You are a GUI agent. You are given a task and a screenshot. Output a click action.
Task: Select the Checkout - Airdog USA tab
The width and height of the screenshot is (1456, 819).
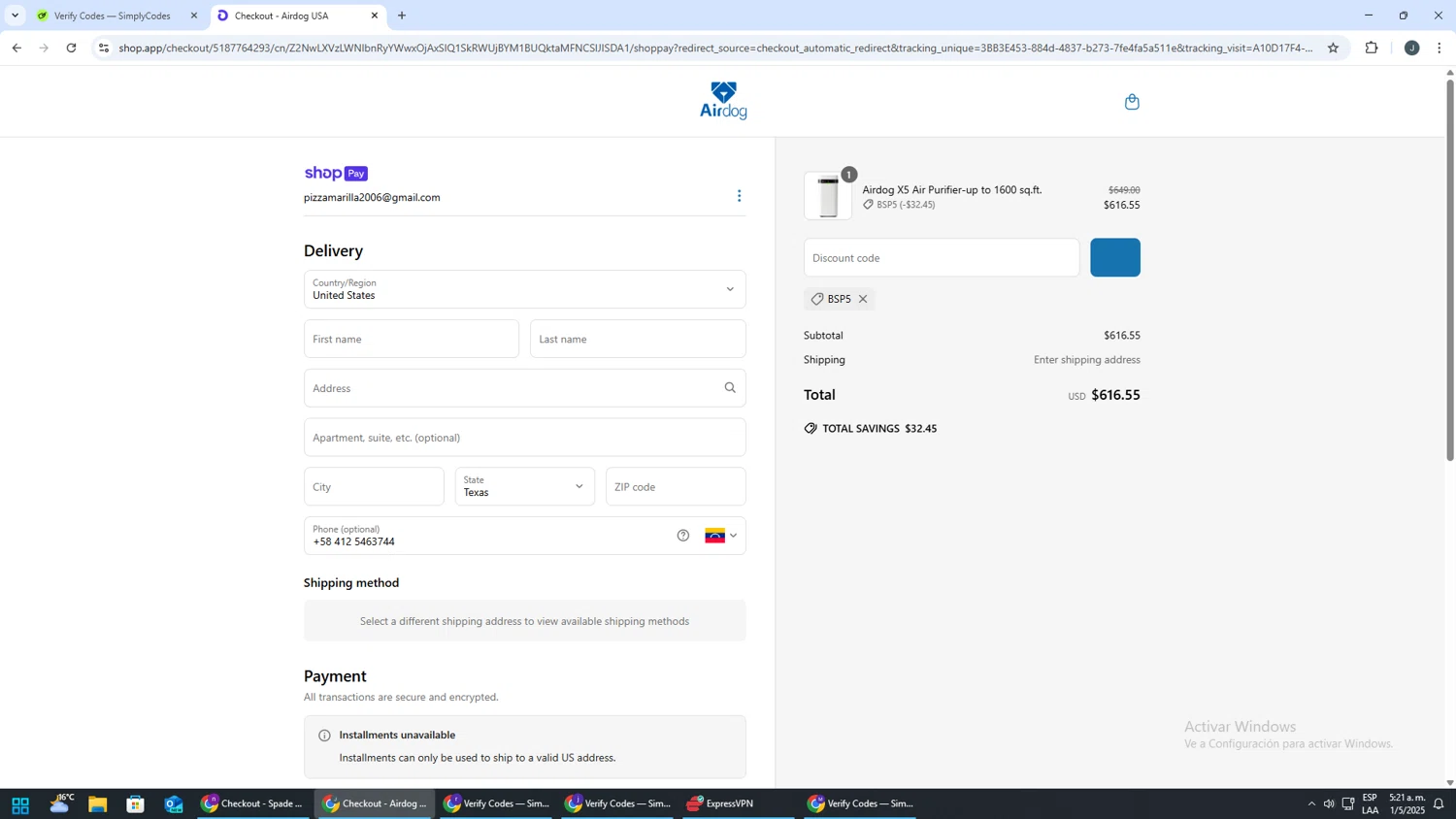(x=281, y=16)
